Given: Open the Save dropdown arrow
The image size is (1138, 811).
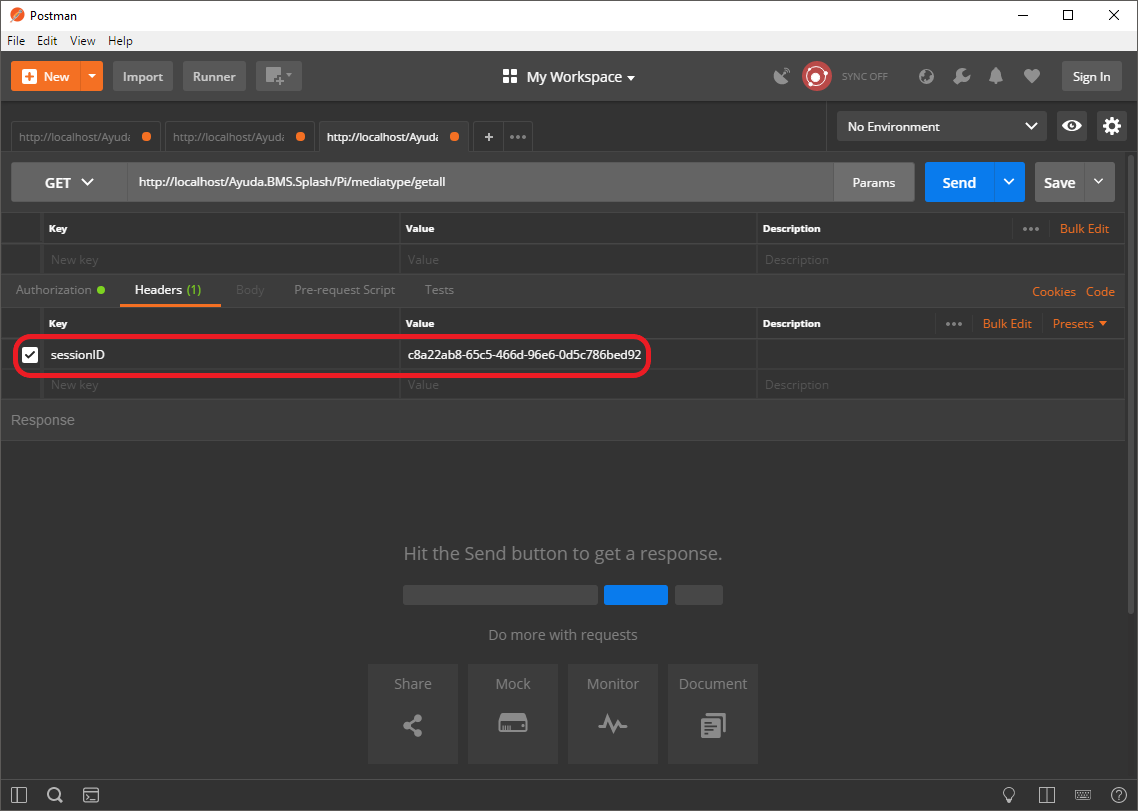Looking at the screenshot, I should click(1099, 182).
